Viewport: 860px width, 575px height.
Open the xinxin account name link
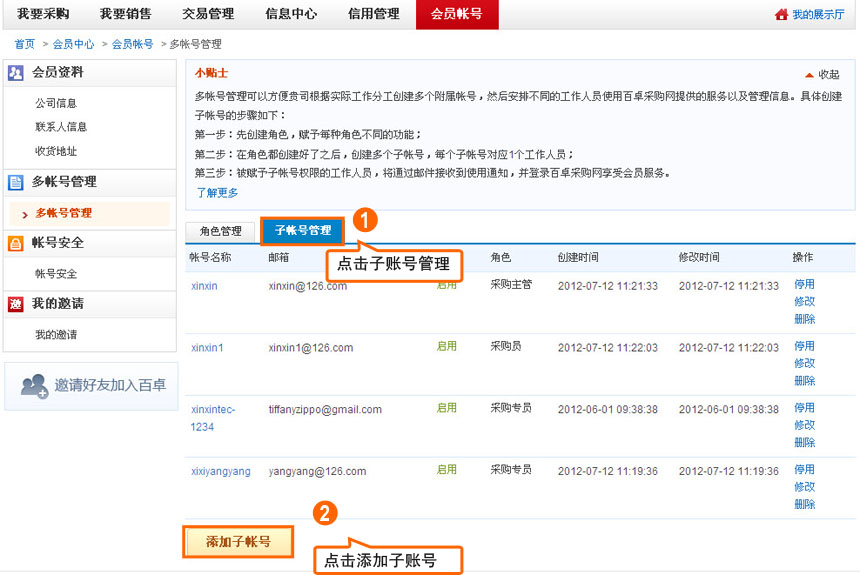204,286
